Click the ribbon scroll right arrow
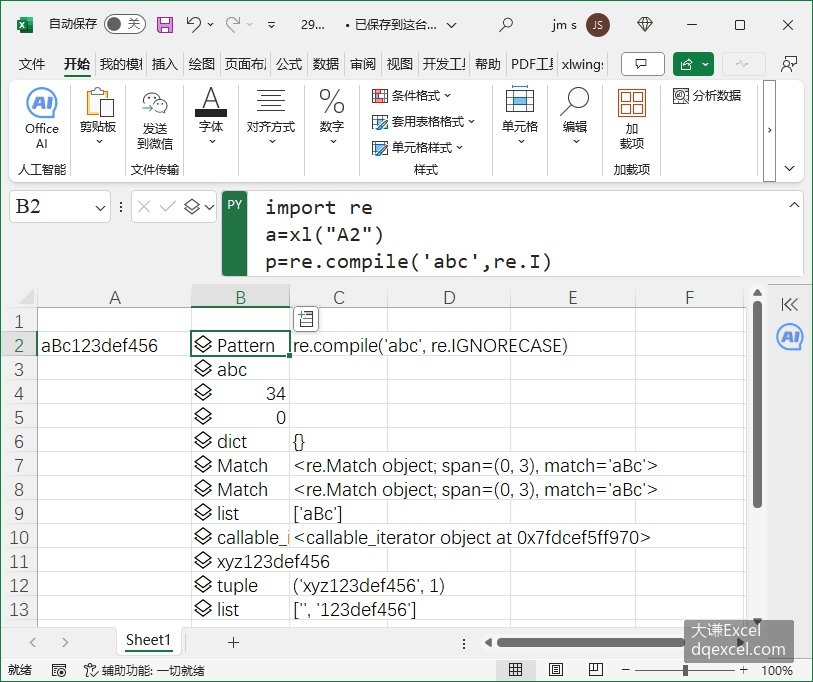This screenshot has height=682, width=813. click(769, 130)
